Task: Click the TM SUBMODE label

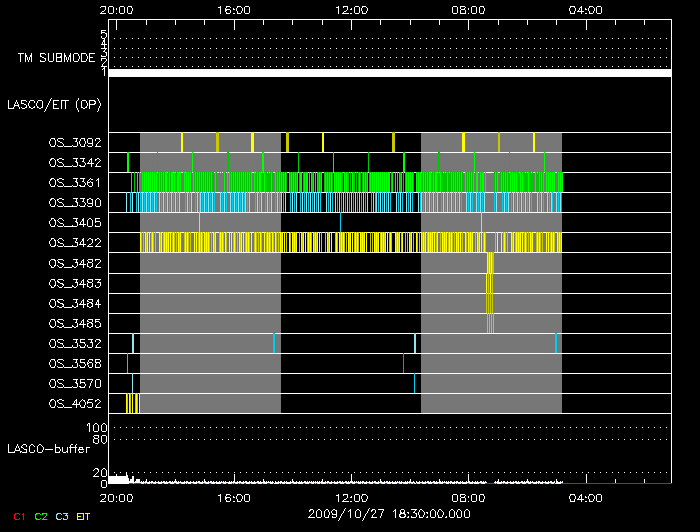Action: click(x=54, y=58)
